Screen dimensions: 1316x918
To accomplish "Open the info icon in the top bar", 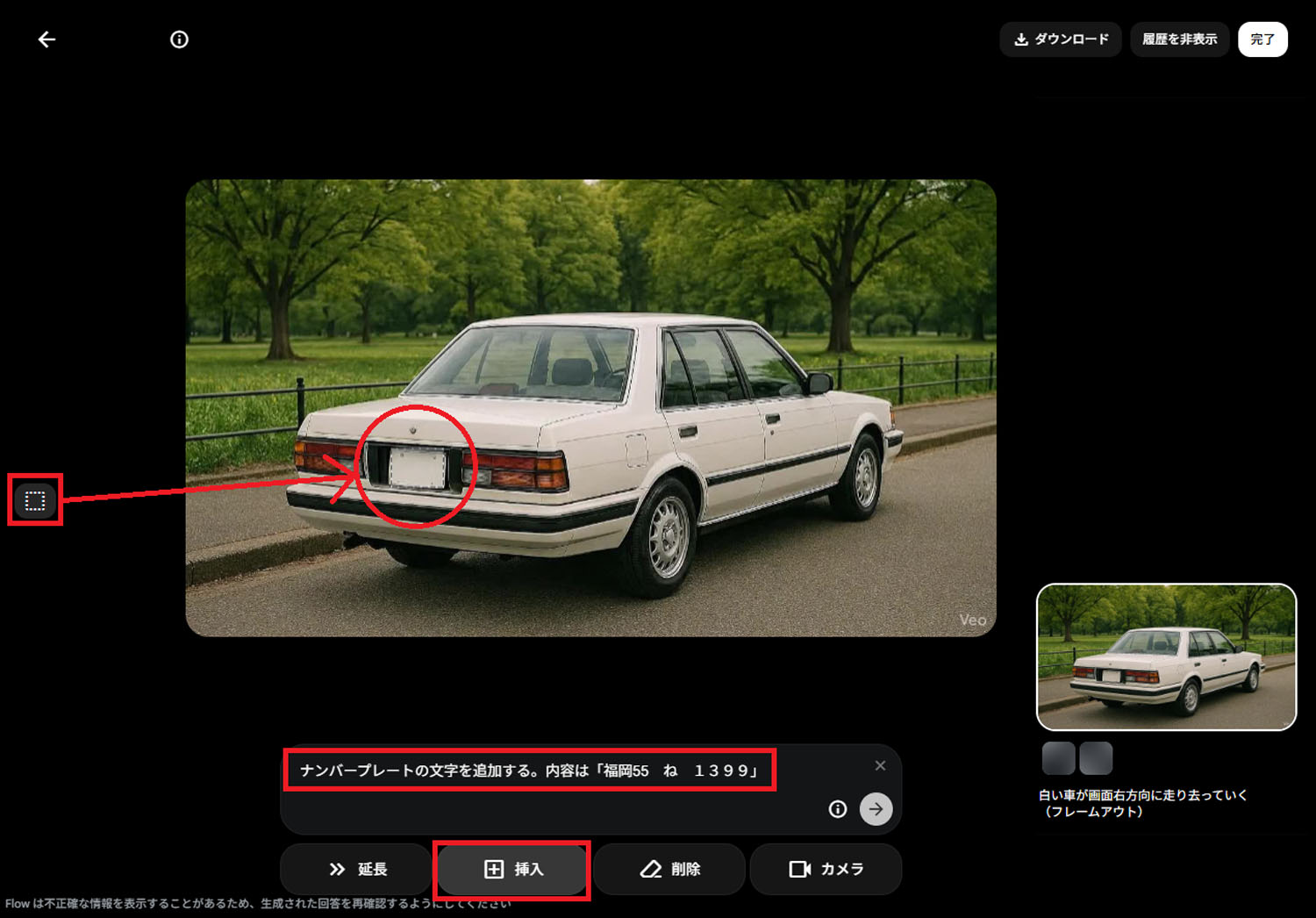I will click(179, 39).
